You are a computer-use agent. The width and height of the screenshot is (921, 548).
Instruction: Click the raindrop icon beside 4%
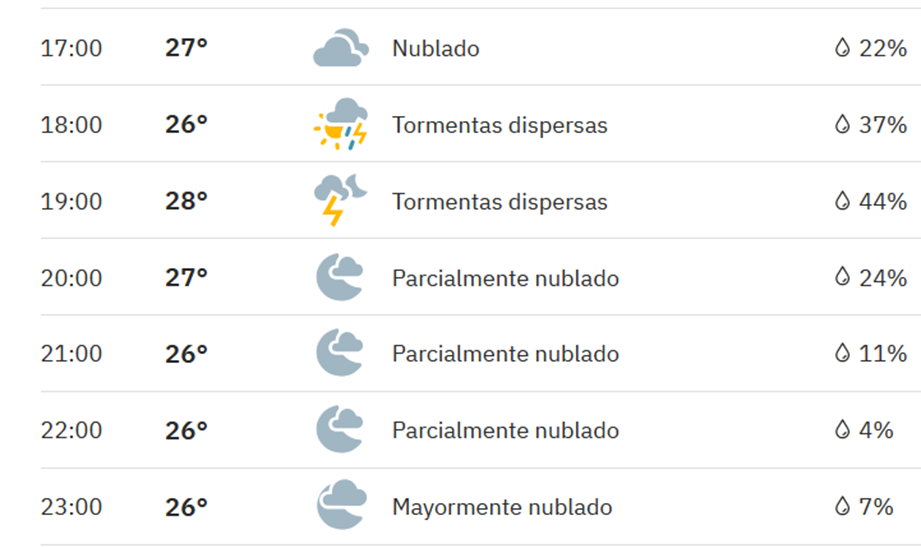842,430
